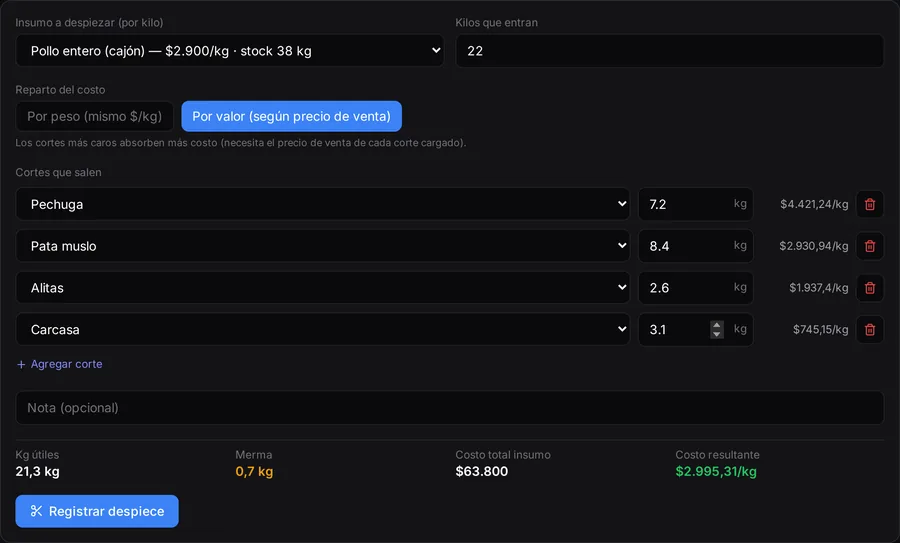900x543 pixels.
Task: Click the 21,3 kg useful kilos value
Action: [x=37, y=471]
